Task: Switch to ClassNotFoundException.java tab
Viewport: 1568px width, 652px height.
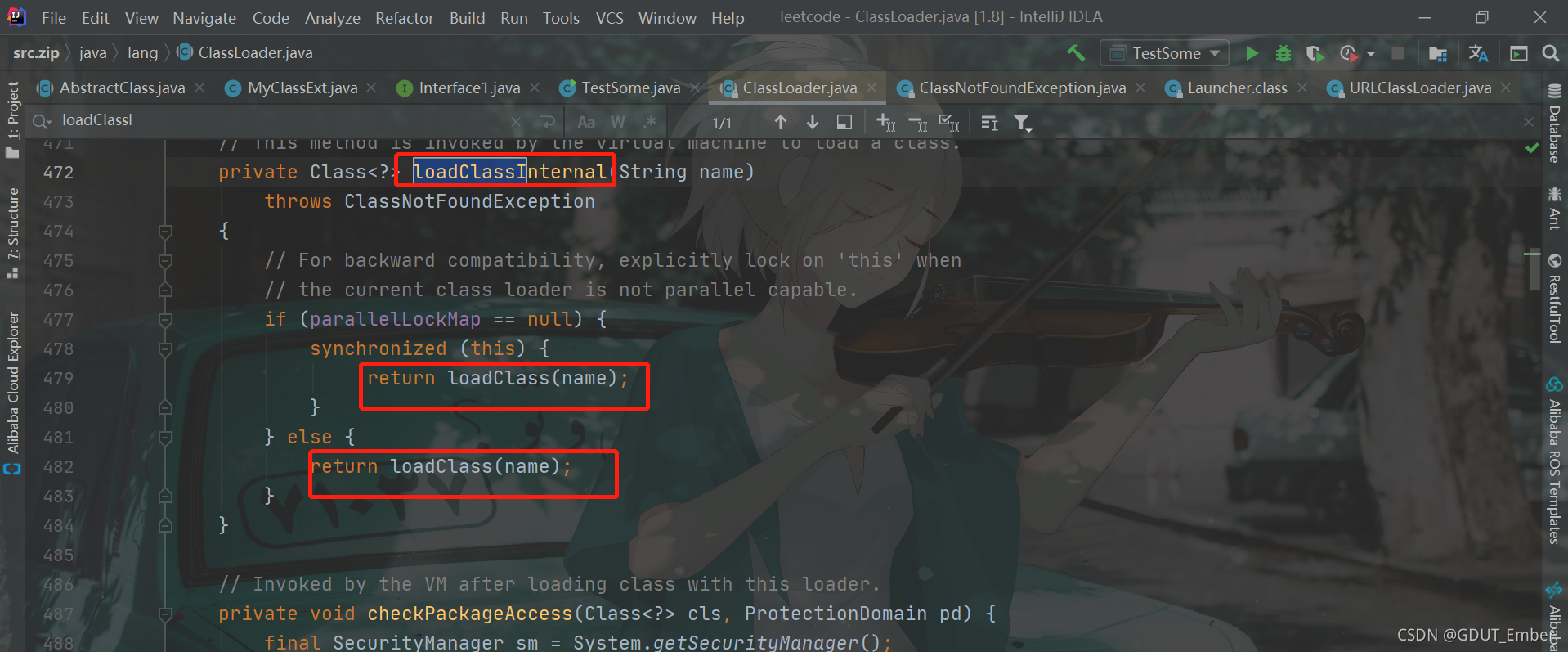Action: 1022,88
